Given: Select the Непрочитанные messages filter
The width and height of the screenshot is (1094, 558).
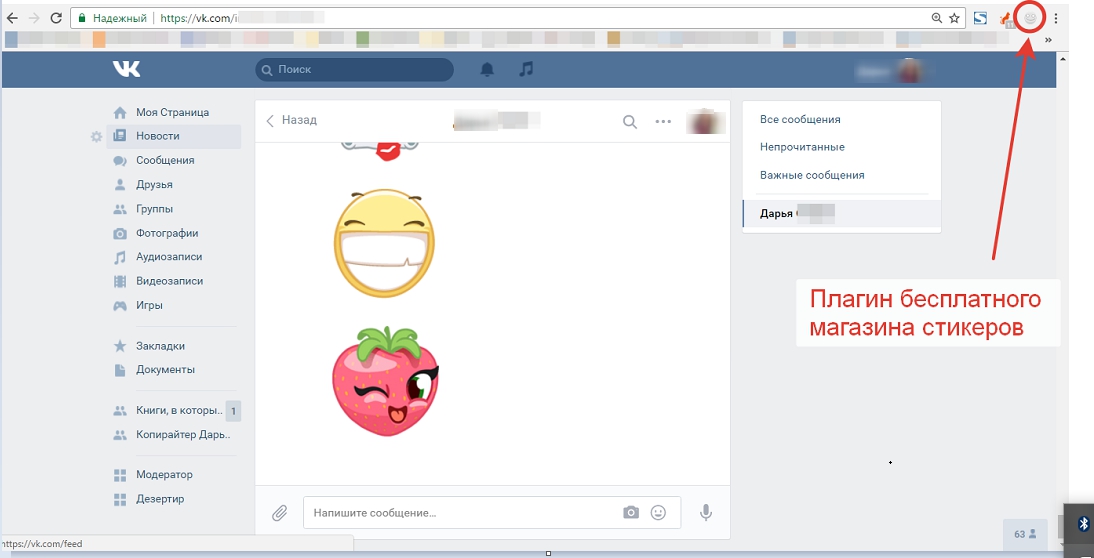Looking at the screenshot, I should pyautogui.click(x=802, y=147).
